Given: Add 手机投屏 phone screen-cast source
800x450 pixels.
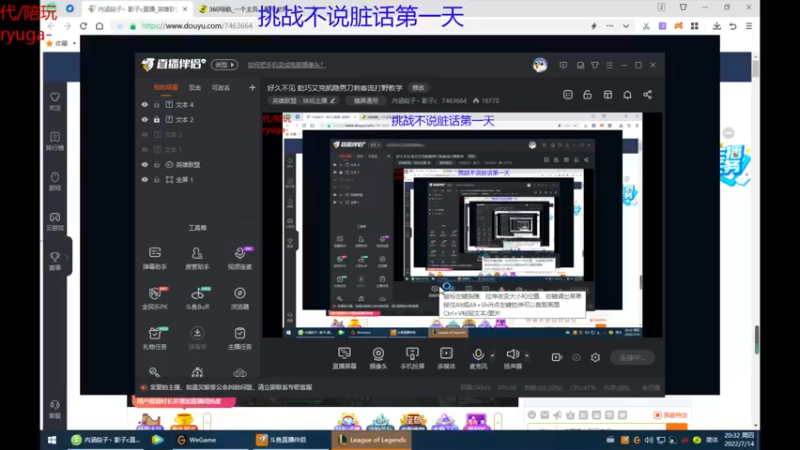Looking at the screenshot, I should 412,358.
